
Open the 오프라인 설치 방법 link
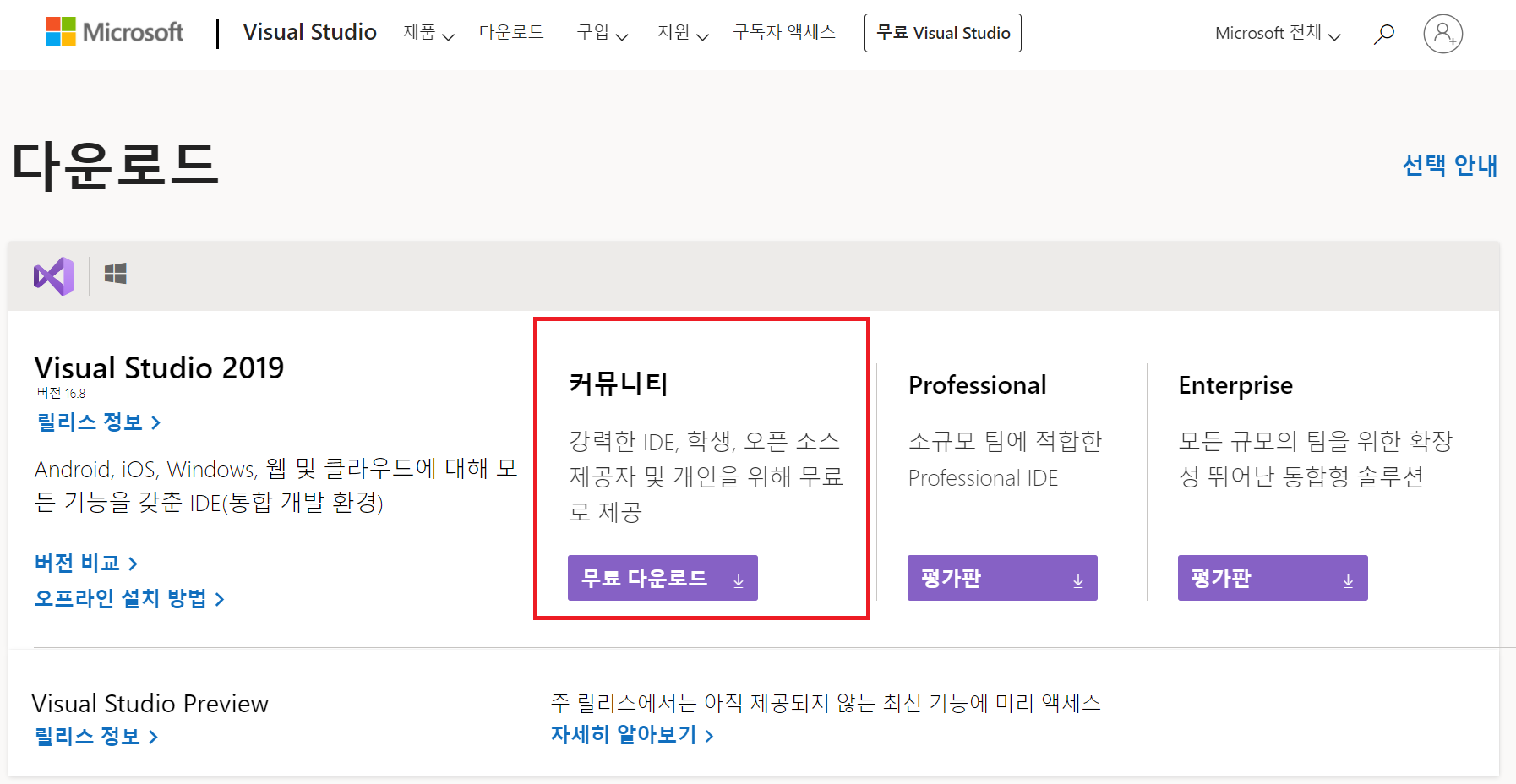[128, 598]
